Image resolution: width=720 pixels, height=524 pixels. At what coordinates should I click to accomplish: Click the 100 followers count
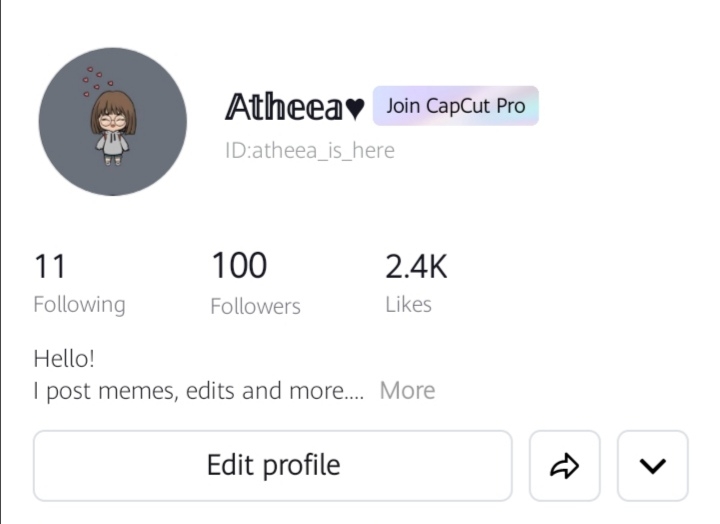click(239, 265)
